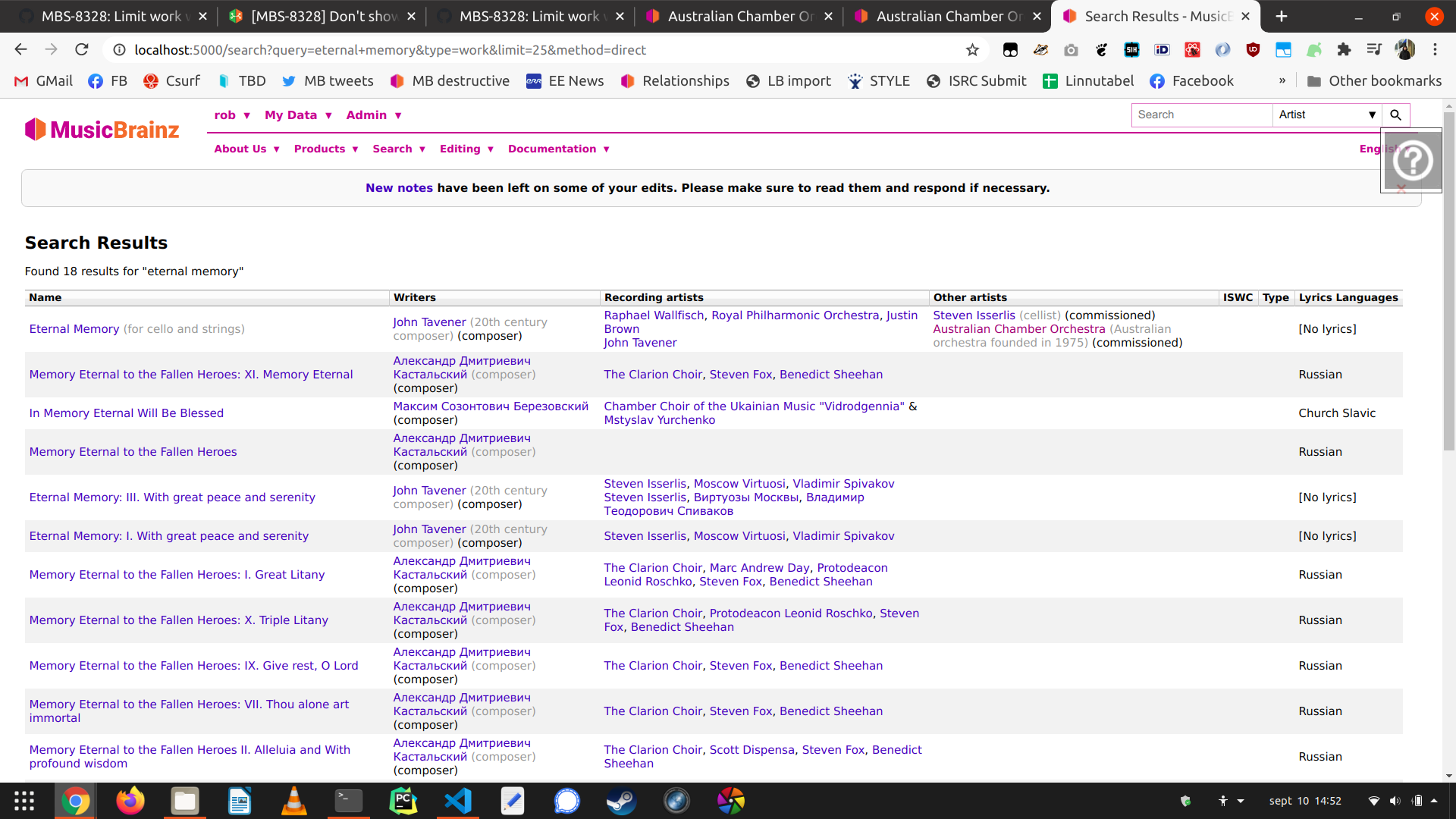
Task: Open the New notes link
Action: click(x=399, y=188)
